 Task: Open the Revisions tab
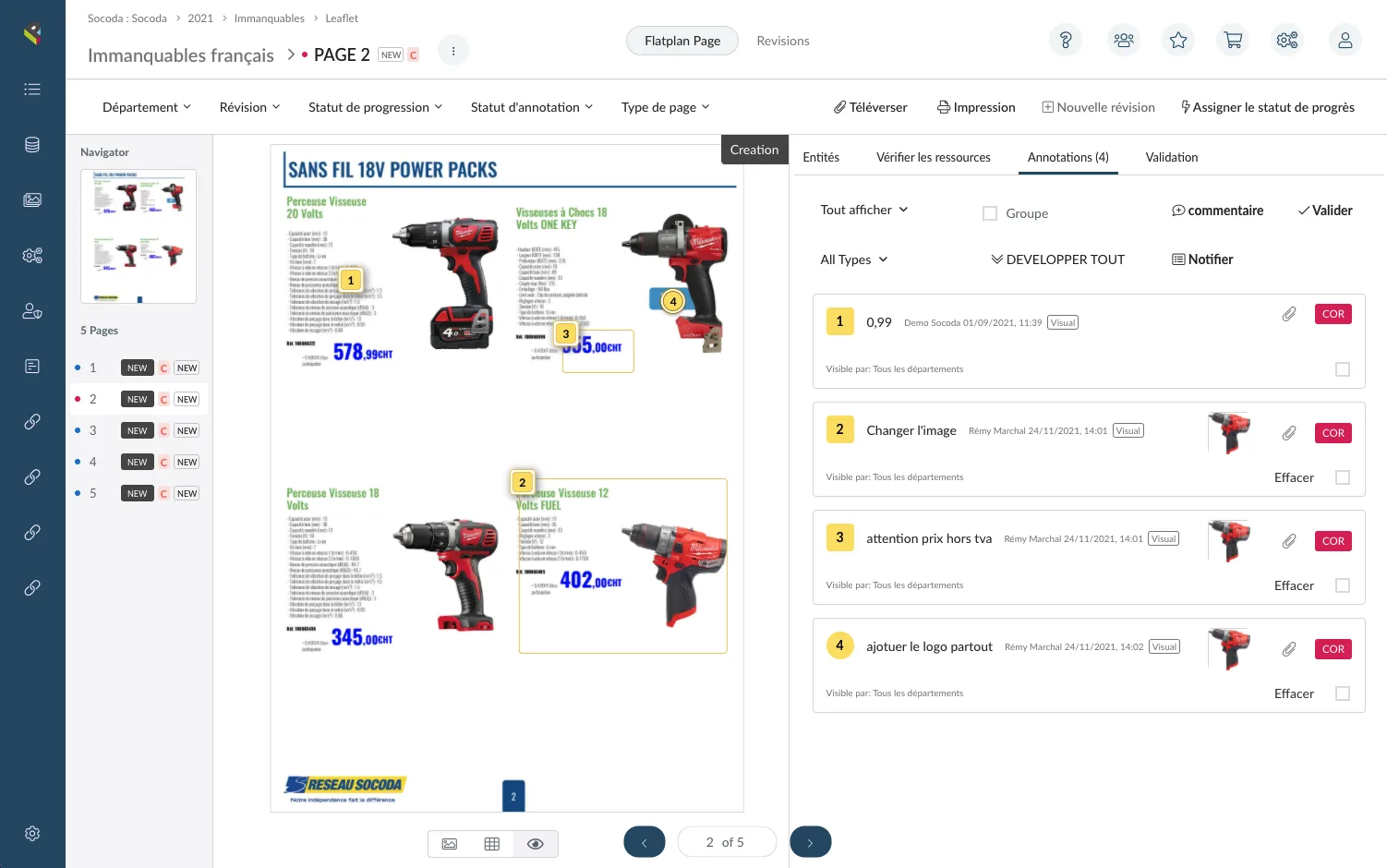[783, 41]
